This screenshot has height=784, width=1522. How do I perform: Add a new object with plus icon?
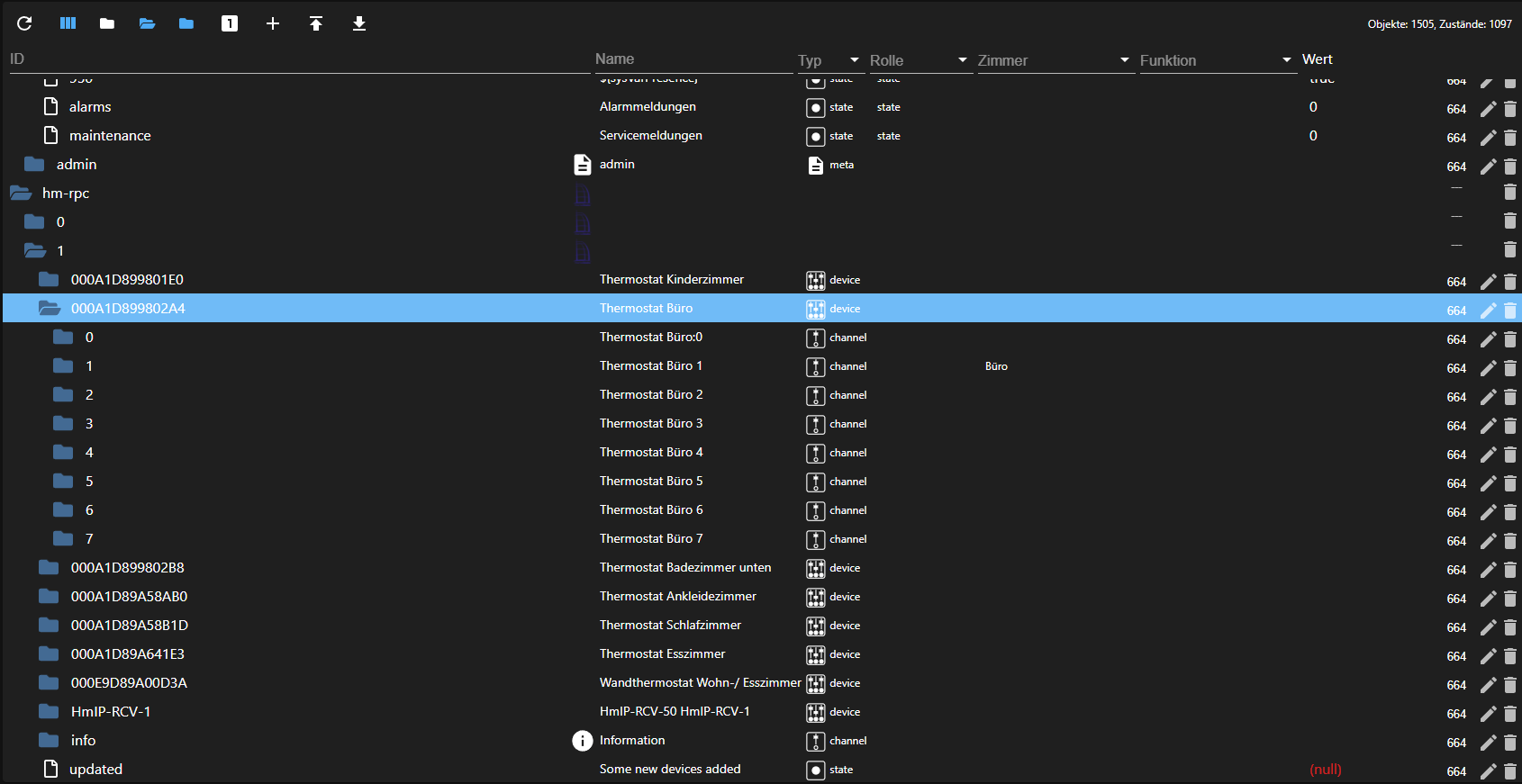[273, 23]
